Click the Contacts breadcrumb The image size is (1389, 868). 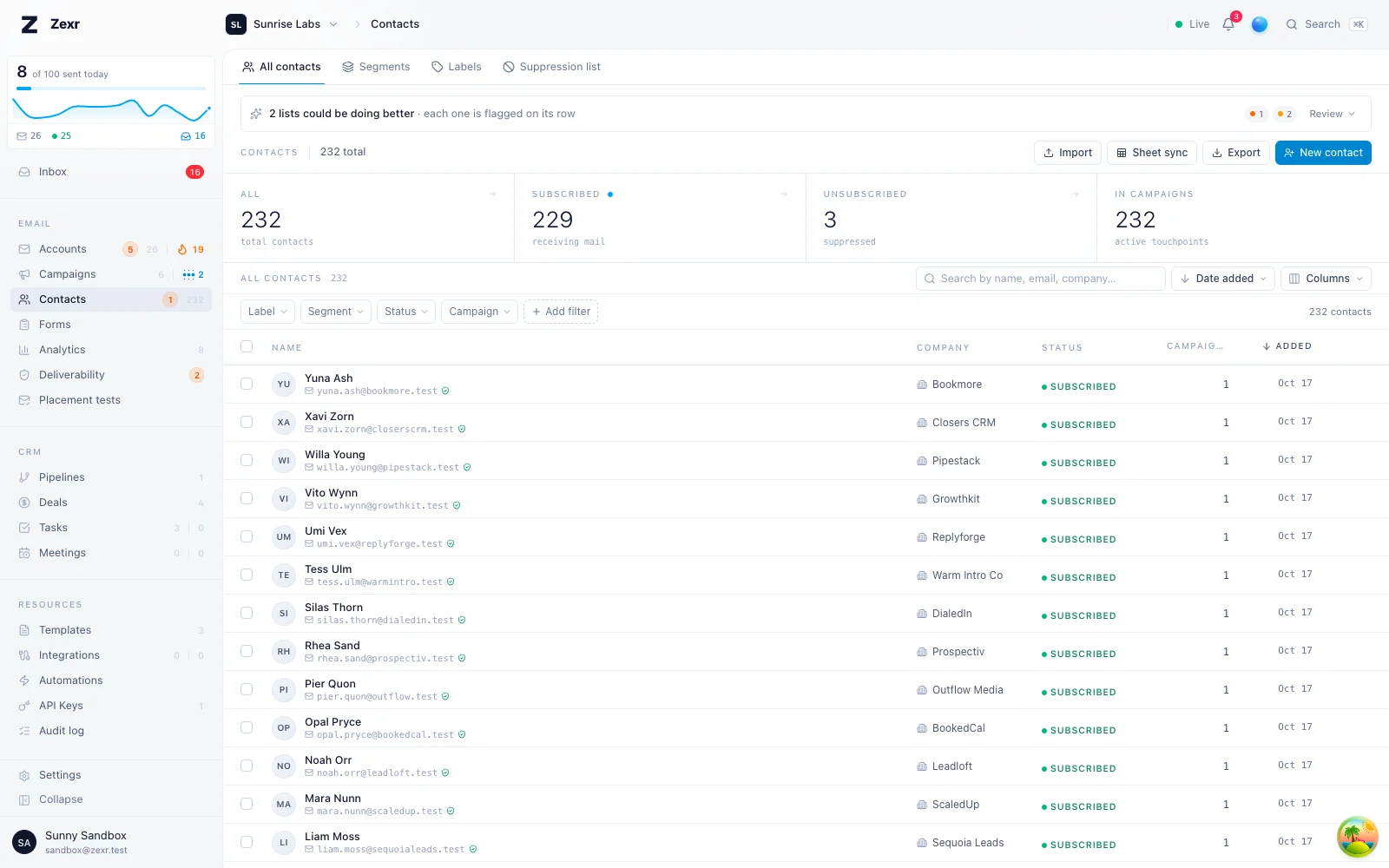tap(395, 24)
